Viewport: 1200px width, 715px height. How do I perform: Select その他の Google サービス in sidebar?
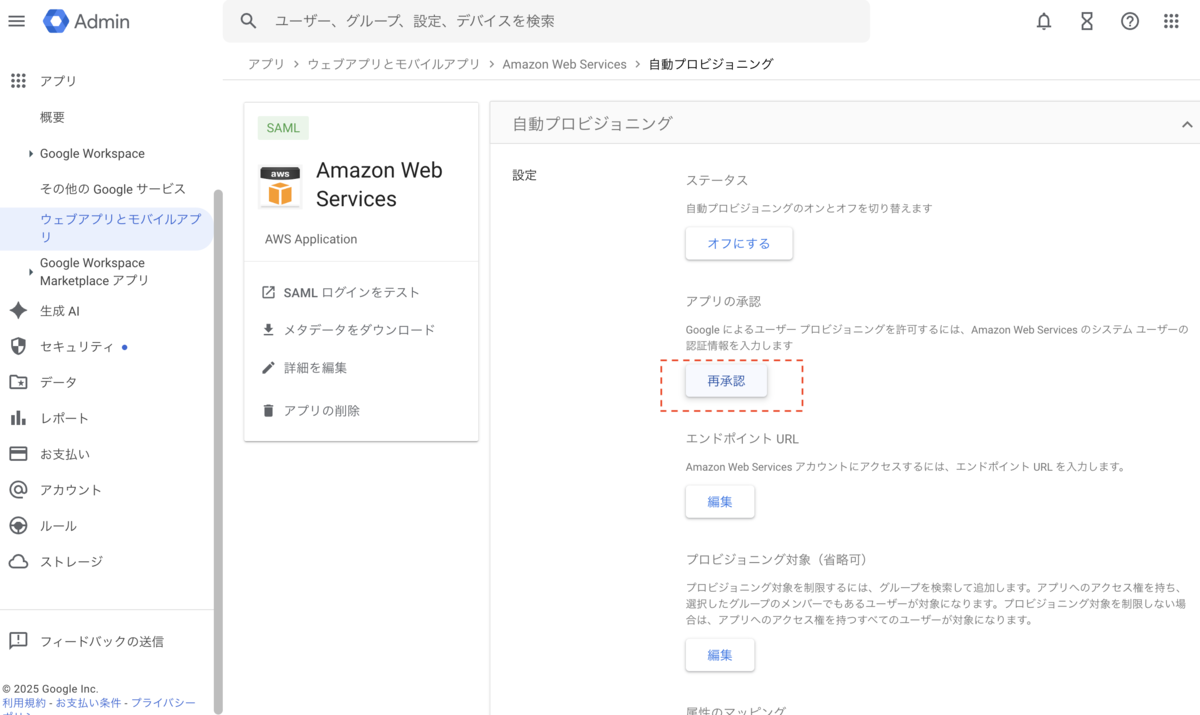[x=113, y=189]
